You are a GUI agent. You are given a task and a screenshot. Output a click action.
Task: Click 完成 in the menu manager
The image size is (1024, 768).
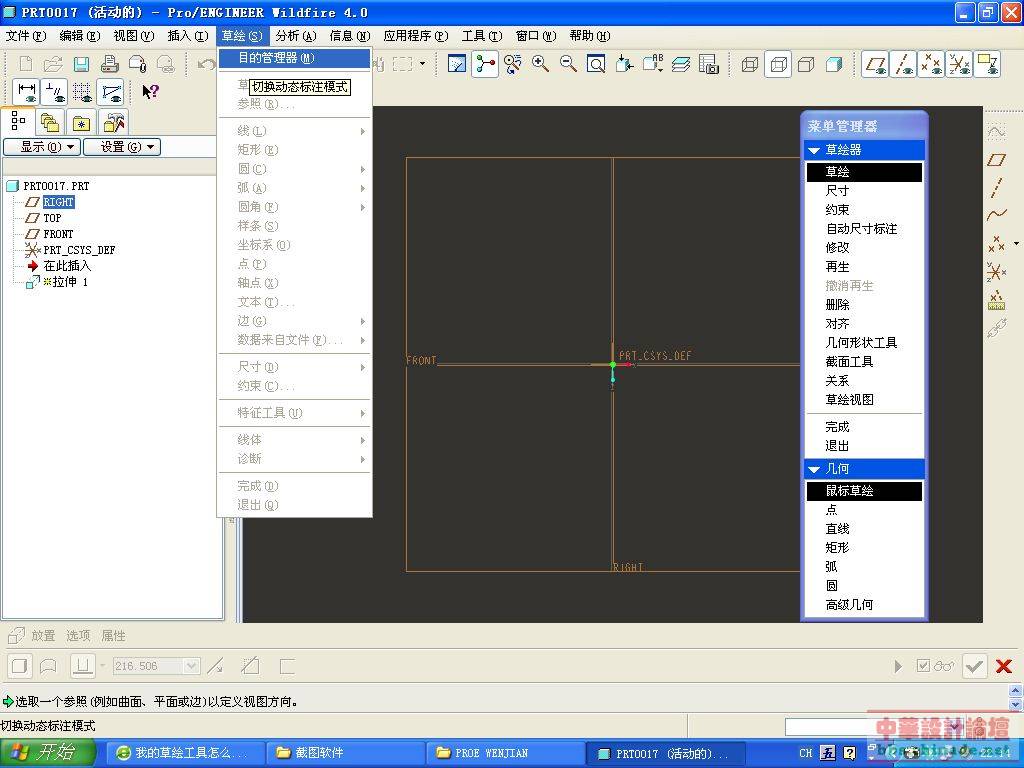click(837, 427)
